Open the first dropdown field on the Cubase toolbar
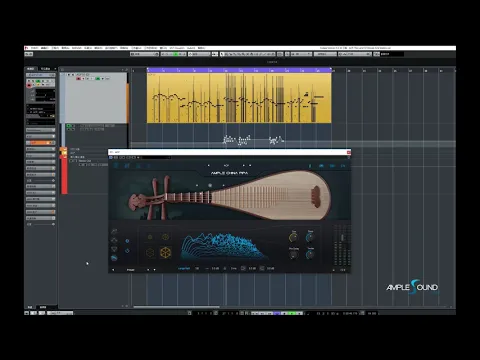 click(x=145, y=54)
